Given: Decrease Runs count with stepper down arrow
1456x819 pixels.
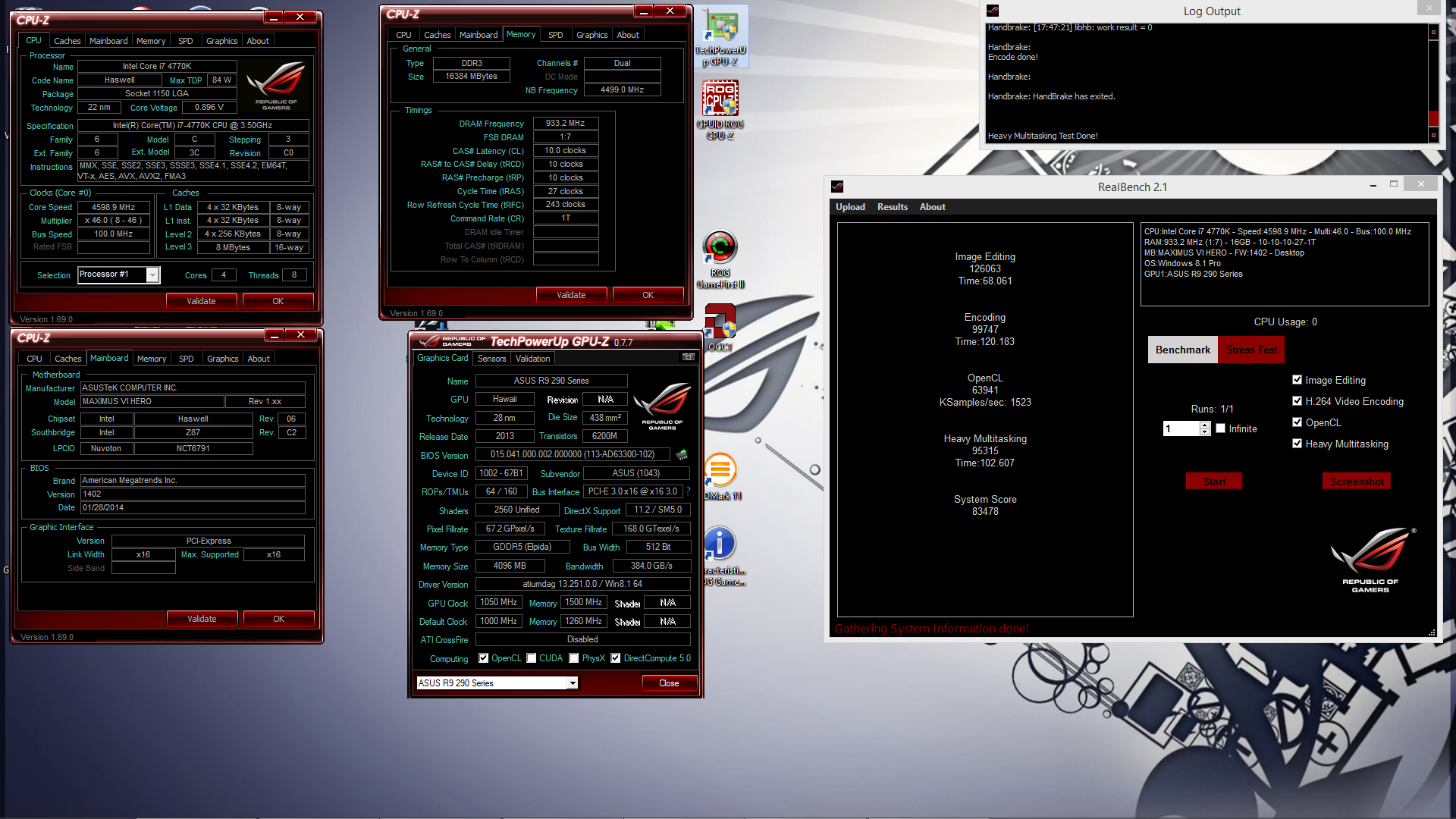Looking at the screenshot, I should (1205, 432).
